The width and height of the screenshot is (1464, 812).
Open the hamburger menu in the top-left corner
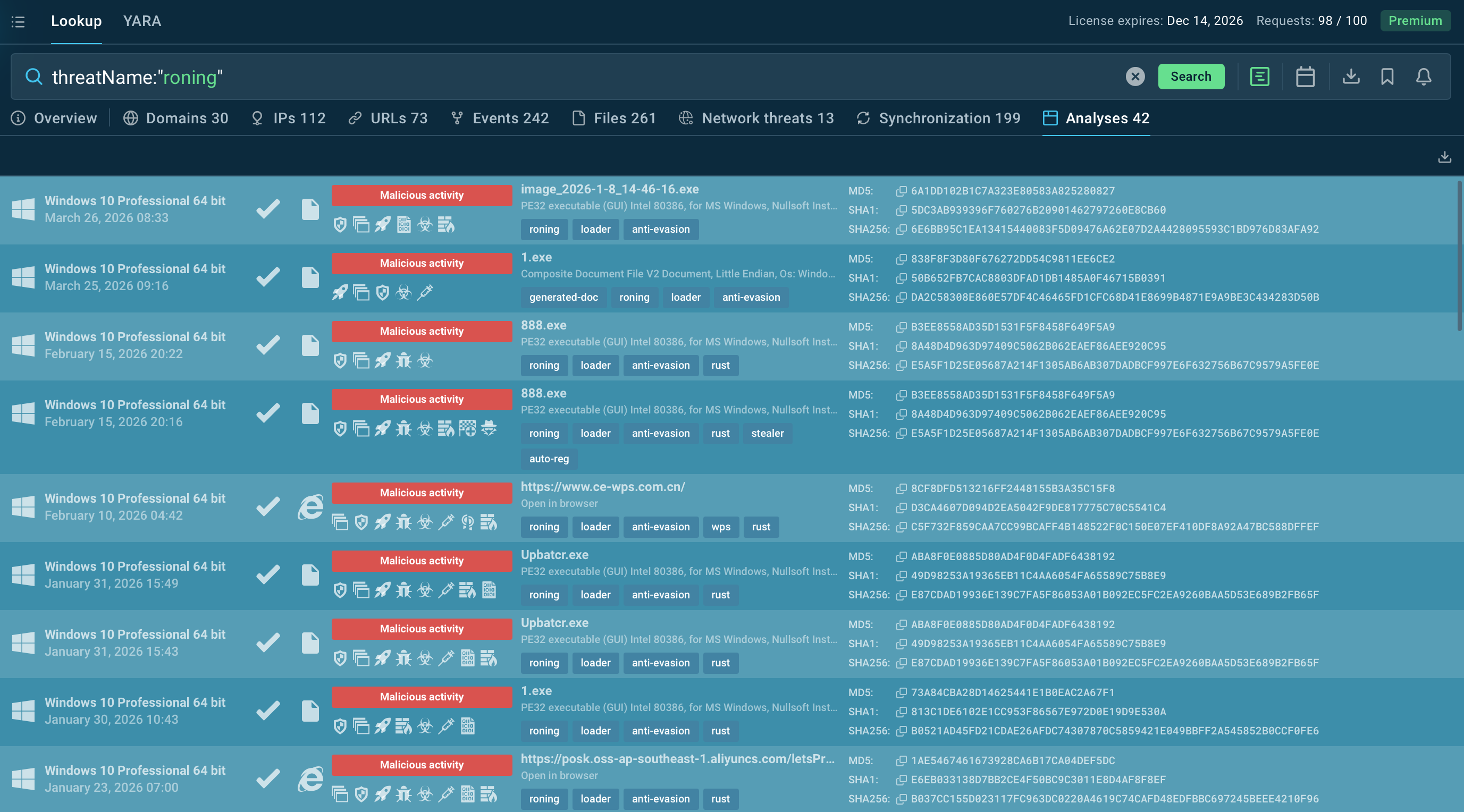[18, 22]
